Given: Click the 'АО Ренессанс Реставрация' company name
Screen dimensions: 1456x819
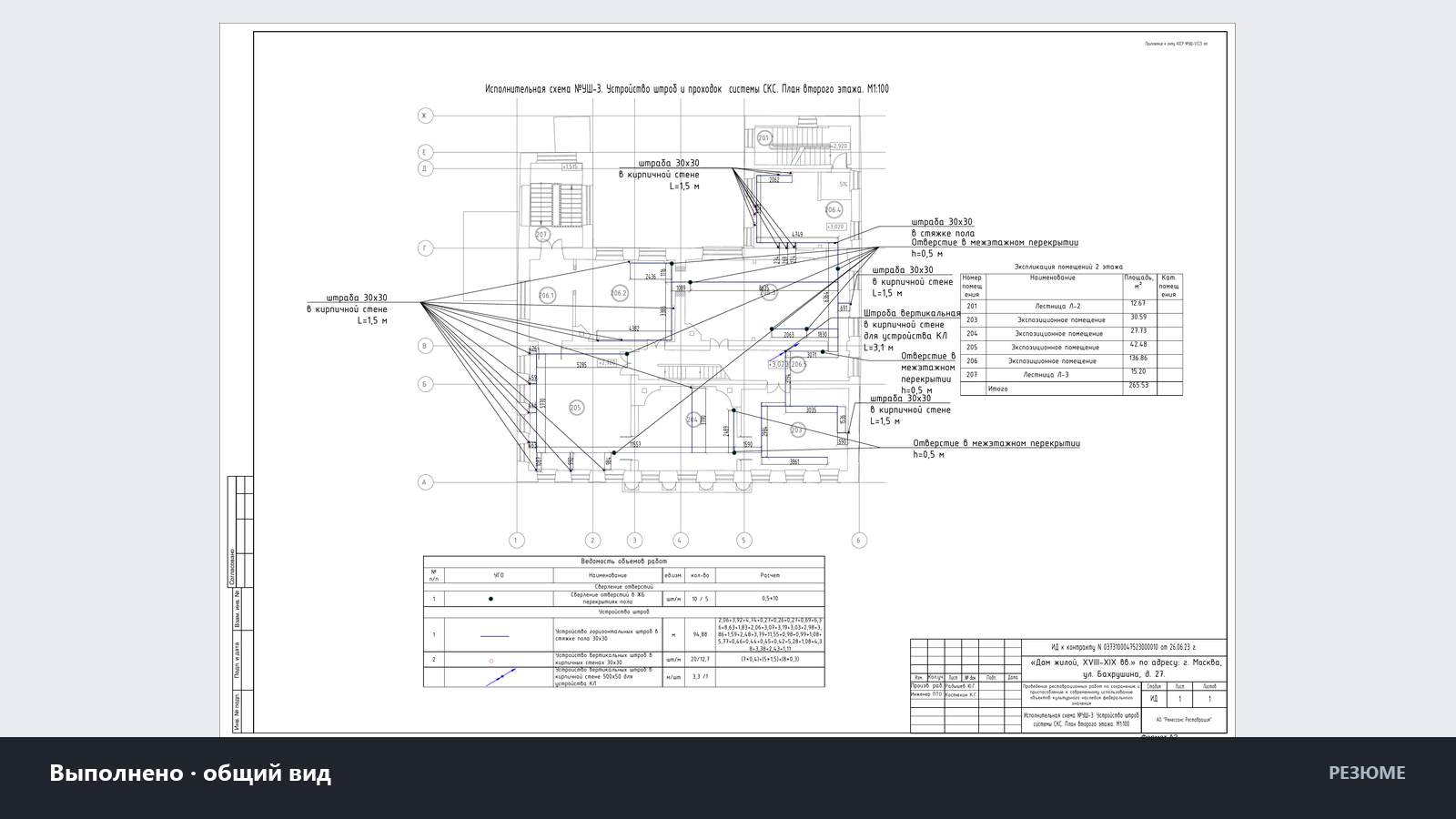Looking at the screenshot, I should click(1183, 720).
